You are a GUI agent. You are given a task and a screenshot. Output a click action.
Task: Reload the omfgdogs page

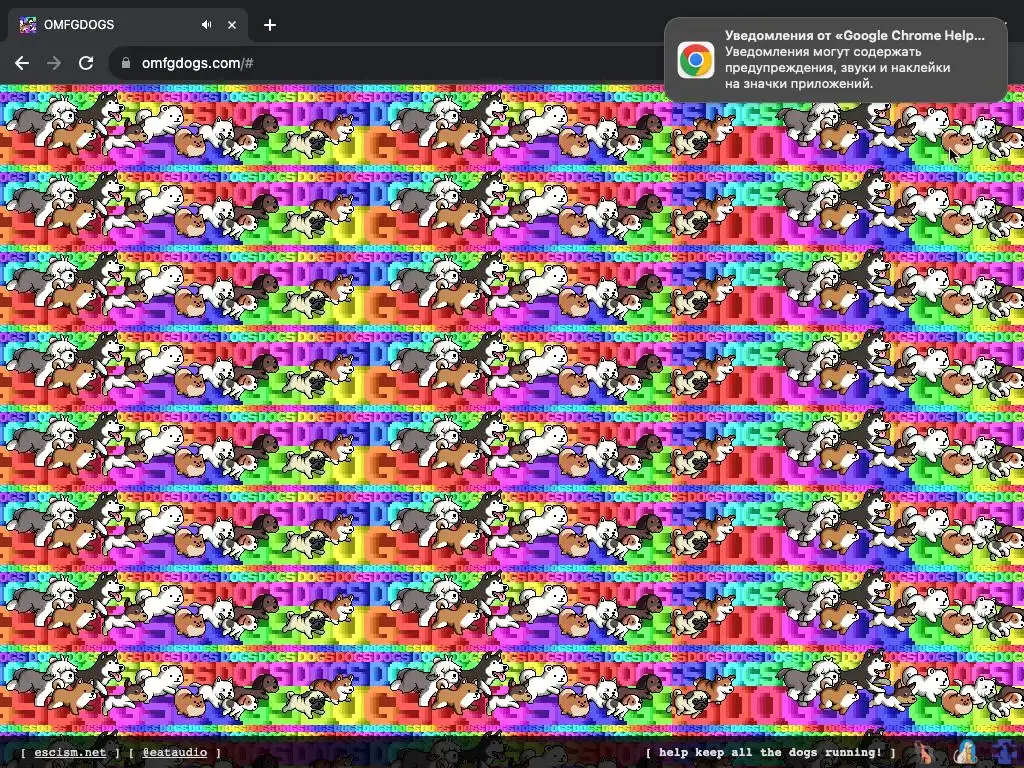(x=86, y=63)
